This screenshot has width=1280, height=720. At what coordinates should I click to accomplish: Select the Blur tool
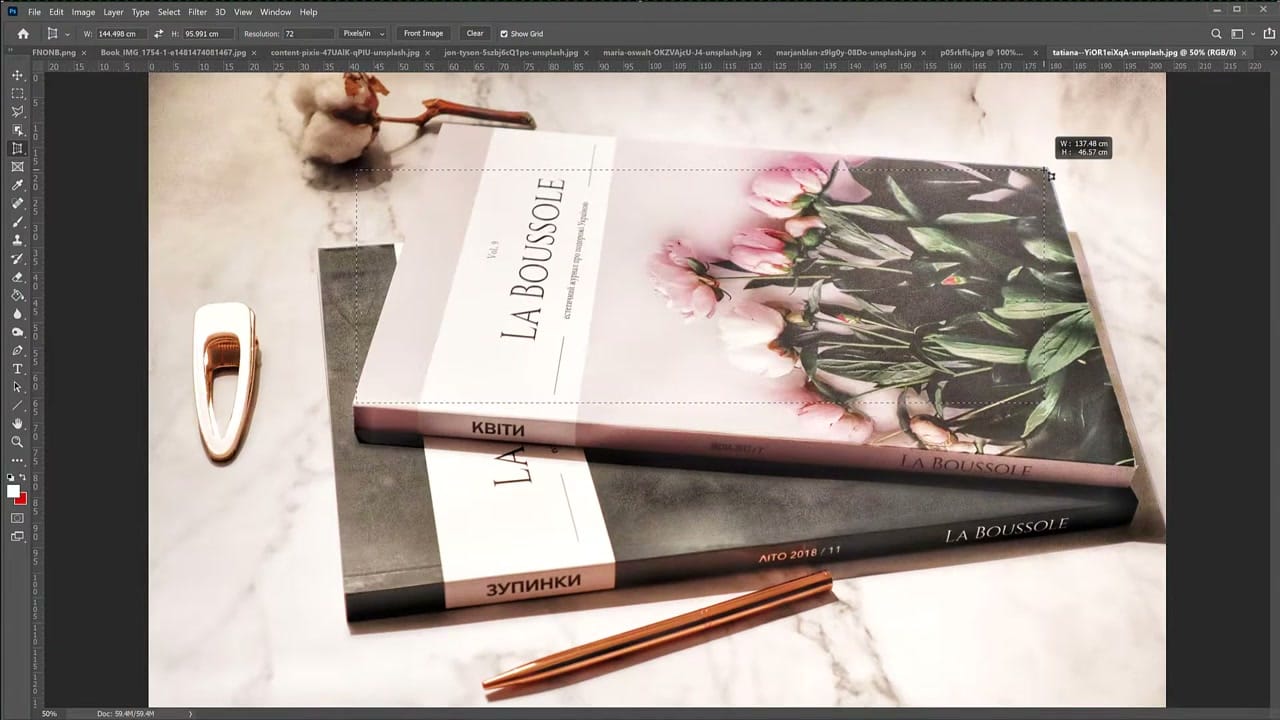click(x=17, y=313)
